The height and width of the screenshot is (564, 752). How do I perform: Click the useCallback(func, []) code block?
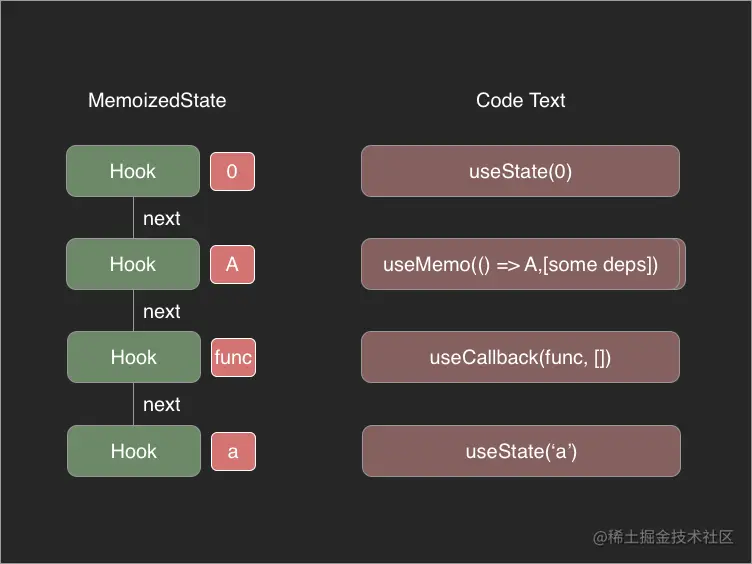520,357
